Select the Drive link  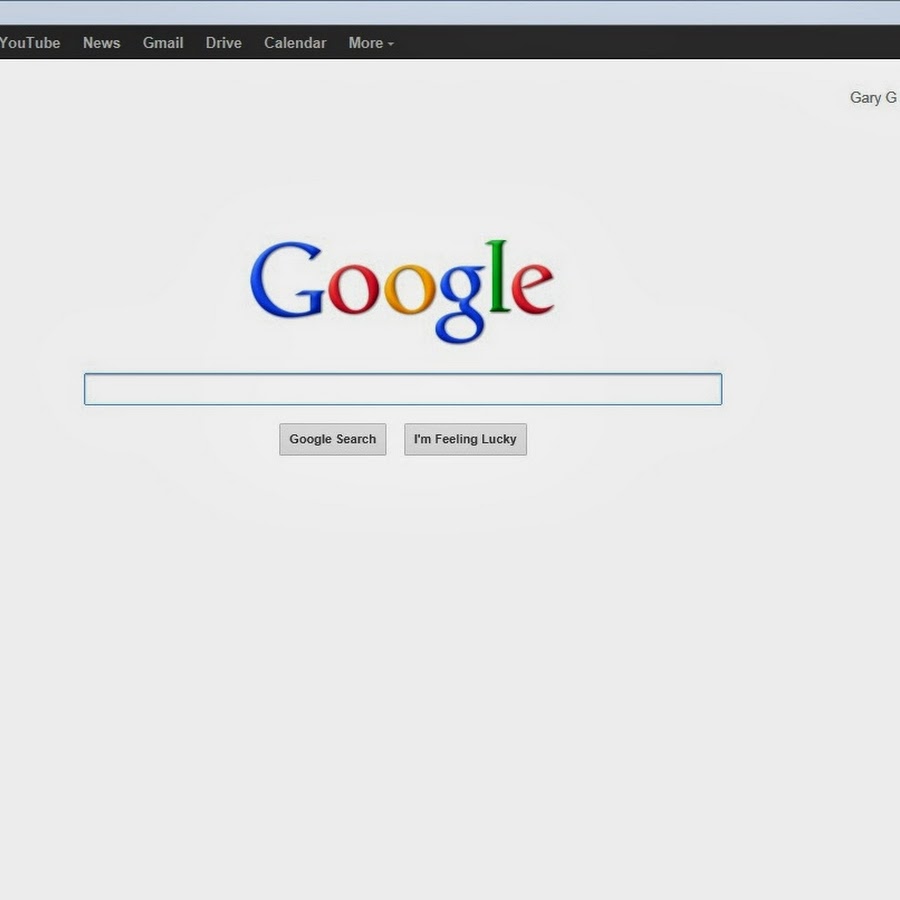[223, 43]
